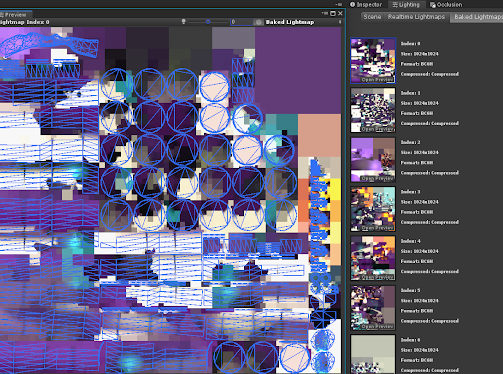503x374 pixels.
Task: Click the 'Index: 2' label
Action: click(410, 142)
